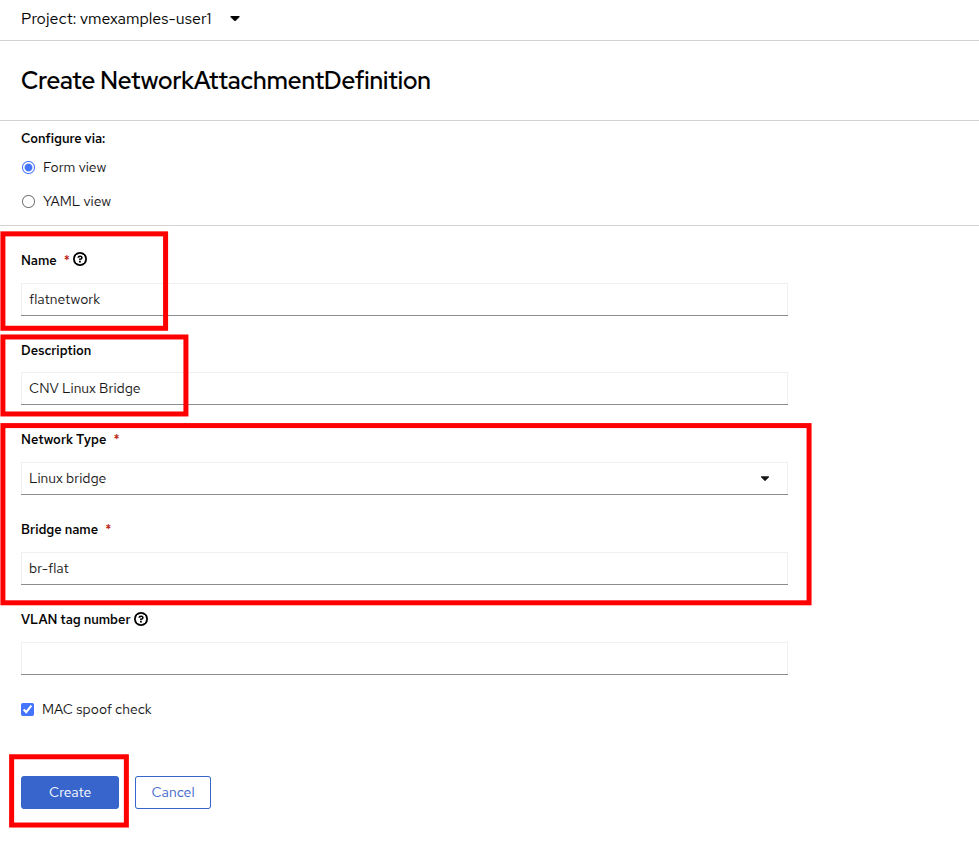Click the Create NetworkAttachmentDefinition heading
Image resolution: width=979 pixels, height=864 pixels.
(226, 81)
